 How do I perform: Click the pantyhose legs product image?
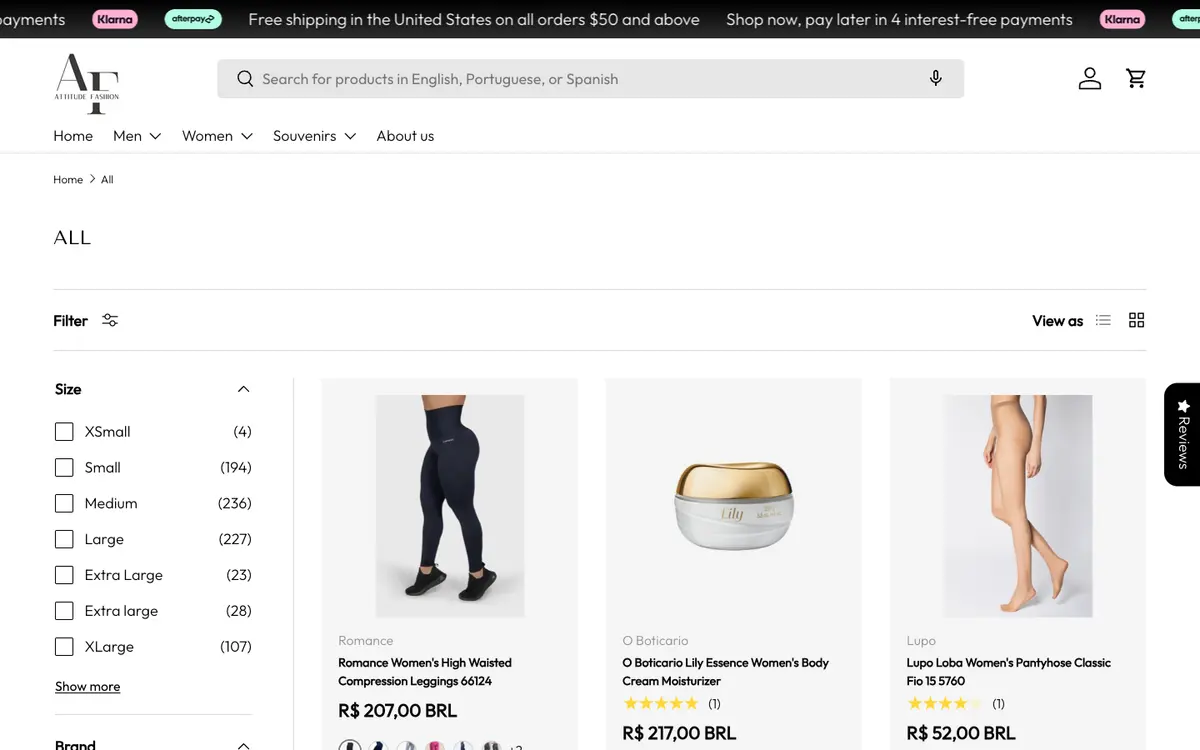[x=1018, y=505]
